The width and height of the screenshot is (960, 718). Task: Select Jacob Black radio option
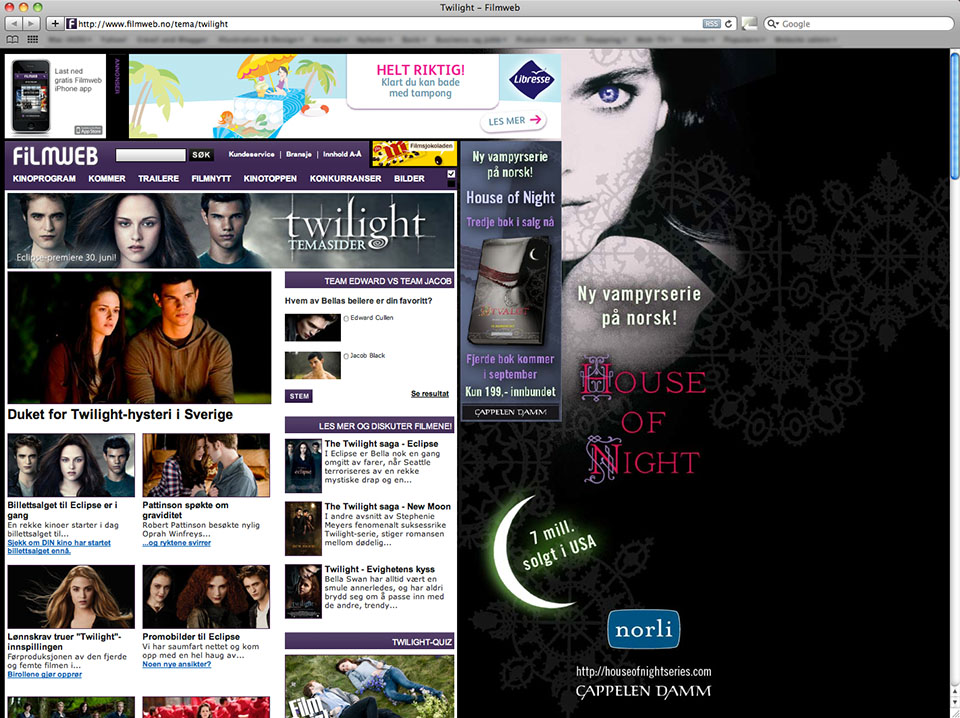(x=347, y=356)
